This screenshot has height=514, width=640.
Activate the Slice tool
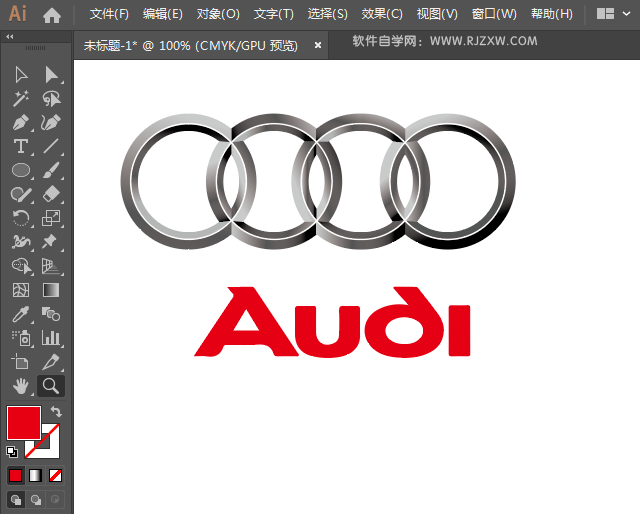51,362
